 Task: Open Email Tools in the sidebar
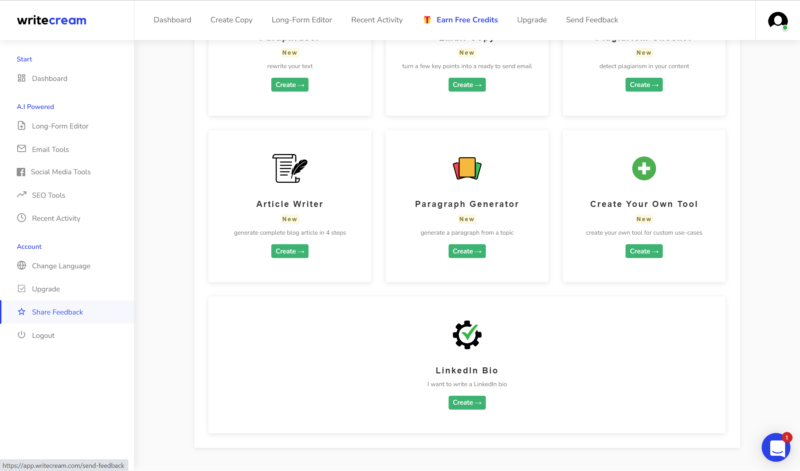click(x=50, y=149)
